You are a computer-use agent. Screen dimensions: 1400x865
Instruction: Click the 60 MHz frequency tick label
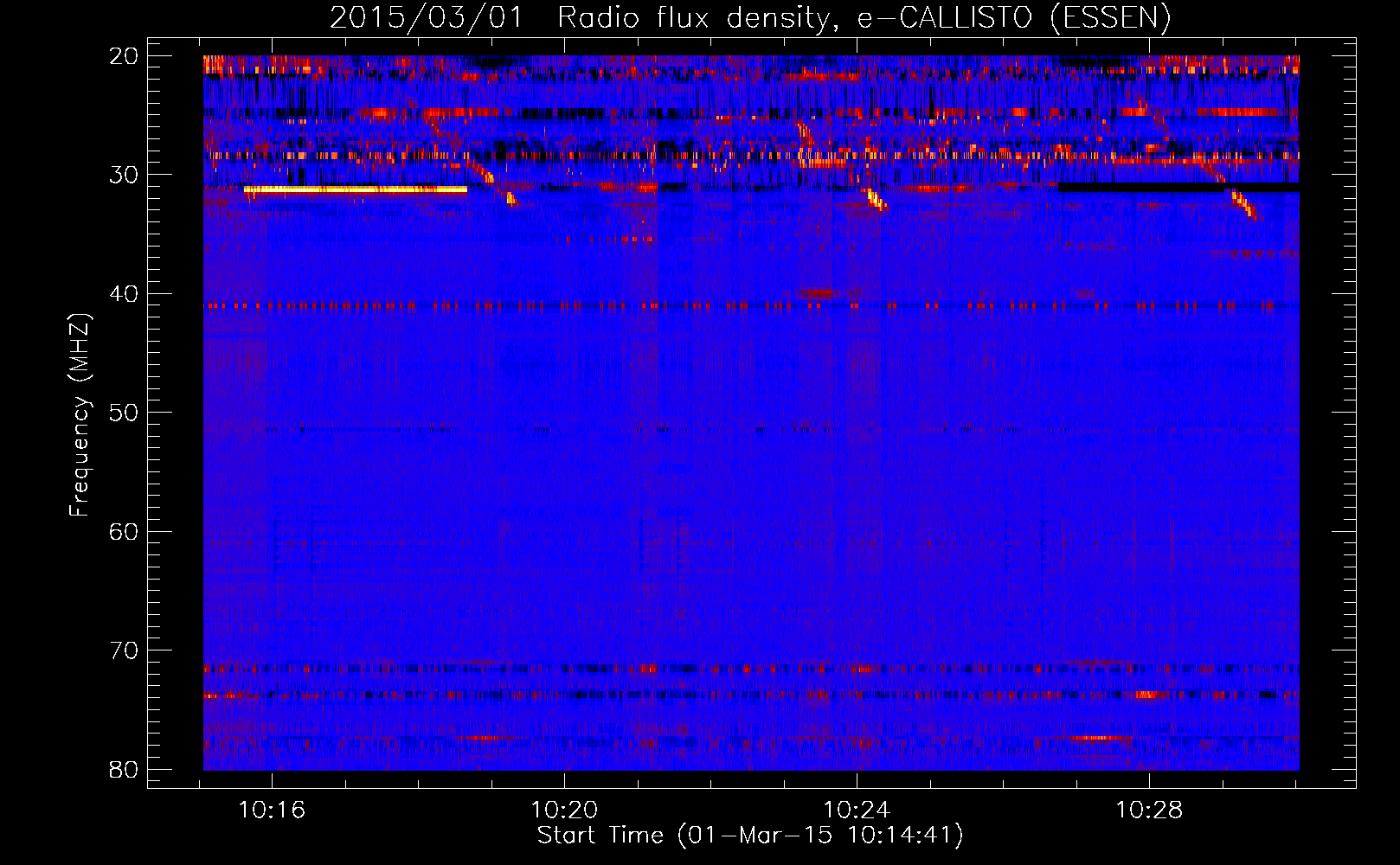(x=124, y=532)
